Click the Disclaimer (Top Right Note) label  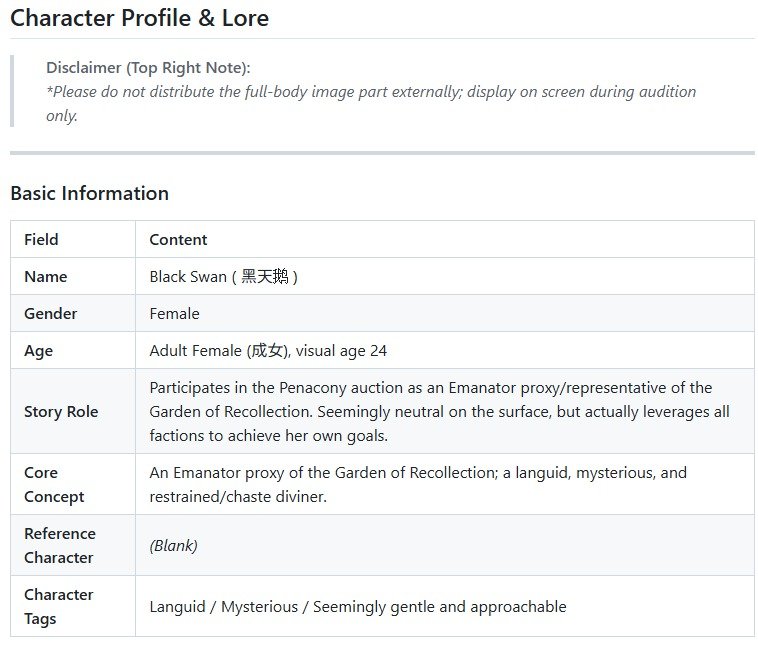pos(148,68)
